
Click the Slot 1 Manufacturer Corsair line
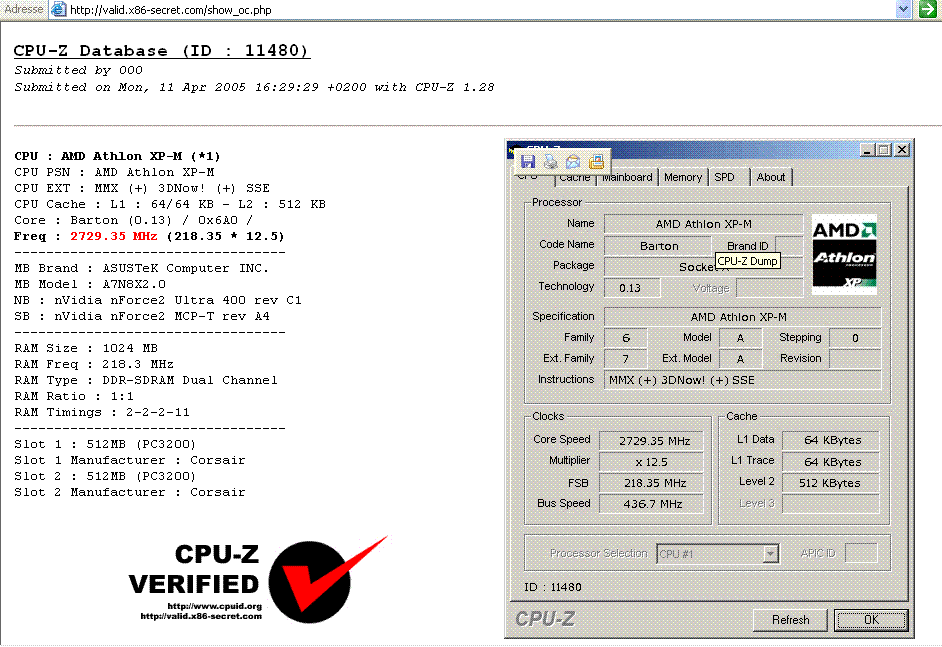coord(130,460)
